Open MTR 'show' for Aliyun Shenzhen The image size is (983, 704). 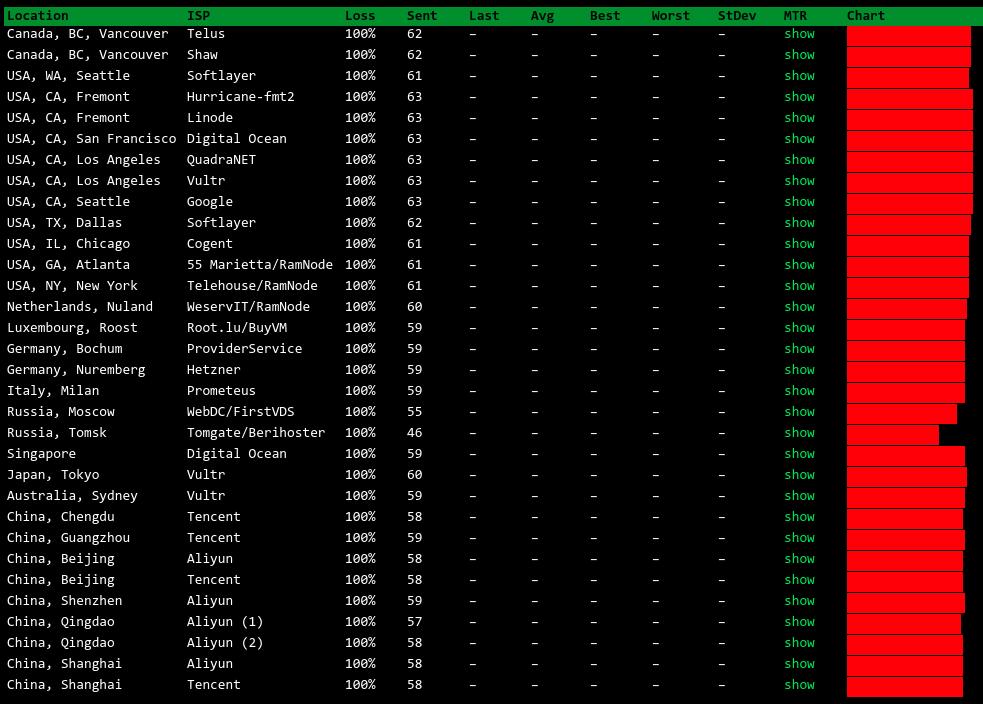799,601
